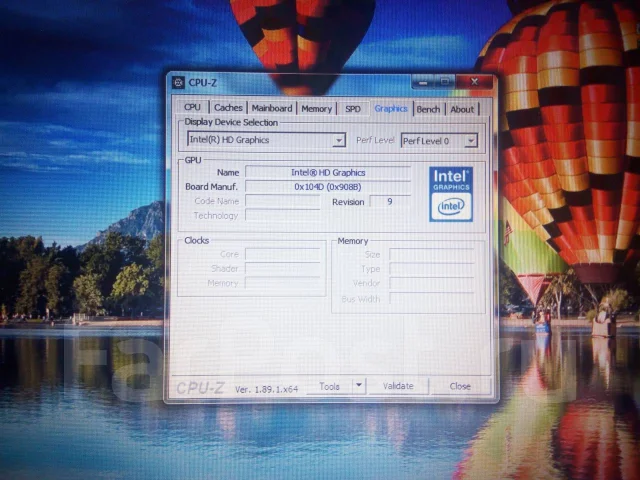Click the Revision value 9

390,201
